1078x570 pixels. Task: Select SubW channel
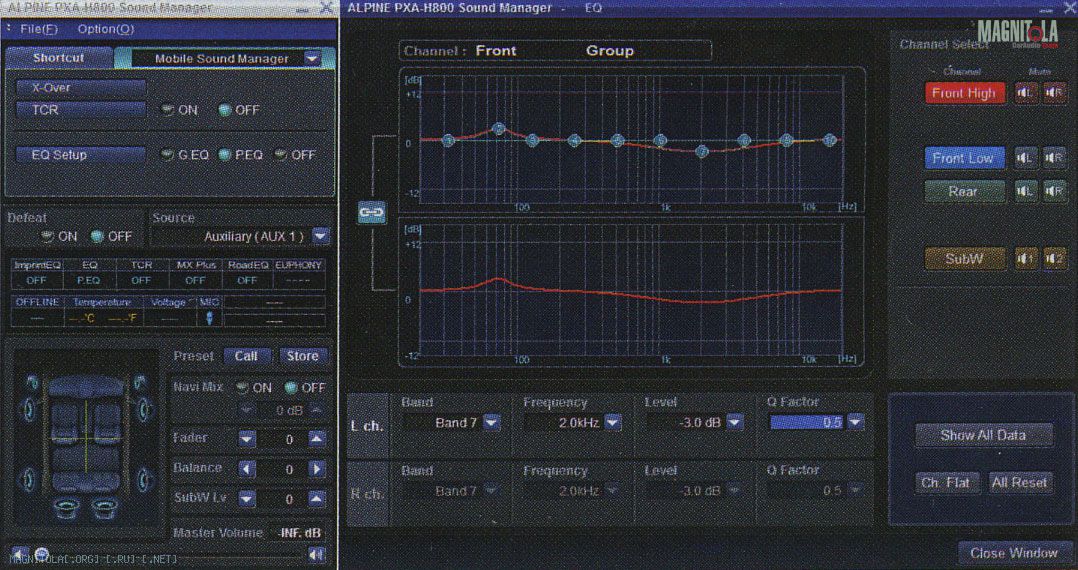pyautogui.click(x=965, y=259)
